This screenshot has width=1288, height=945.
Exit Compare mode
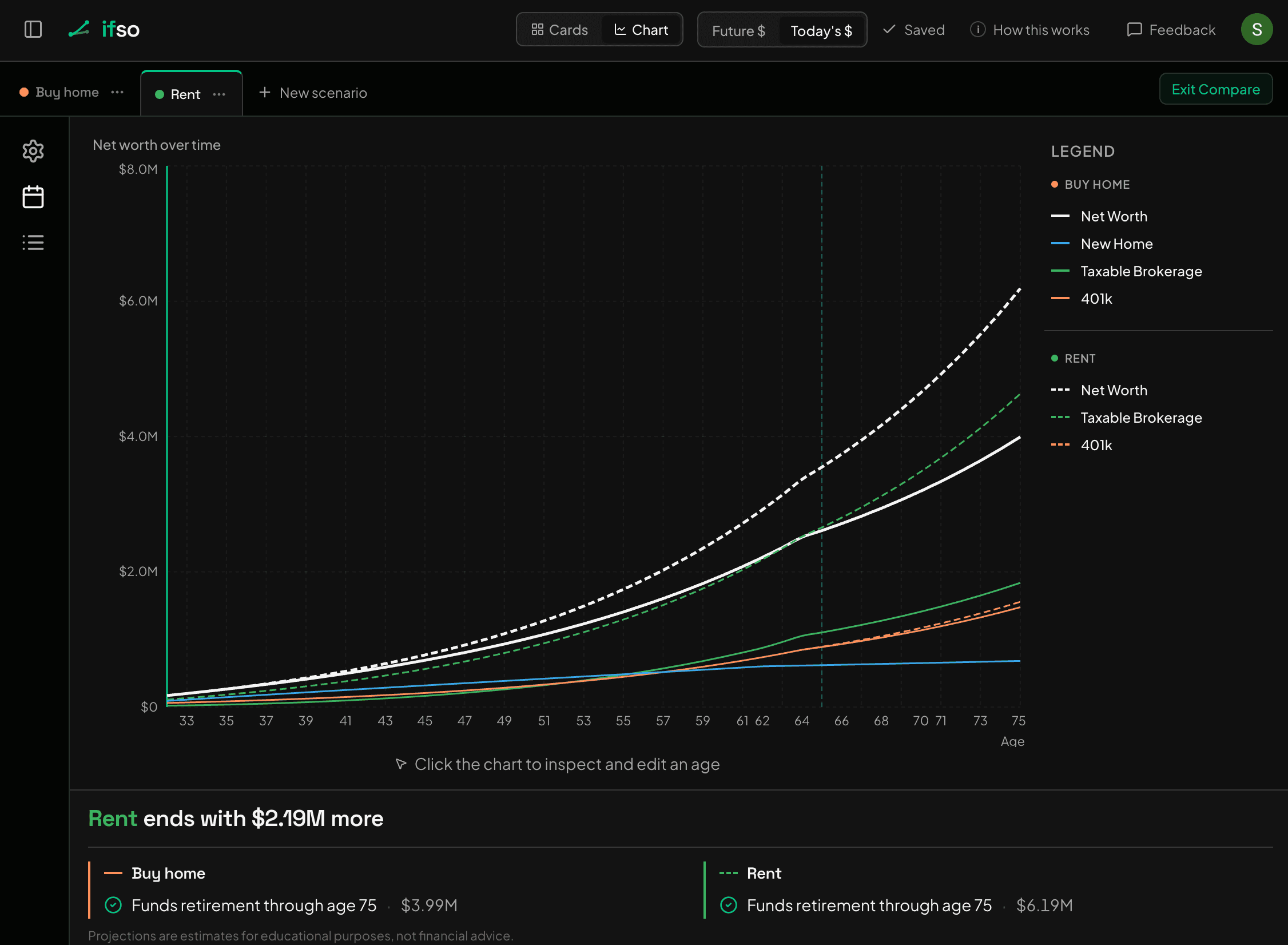[x=1215, y=89]
